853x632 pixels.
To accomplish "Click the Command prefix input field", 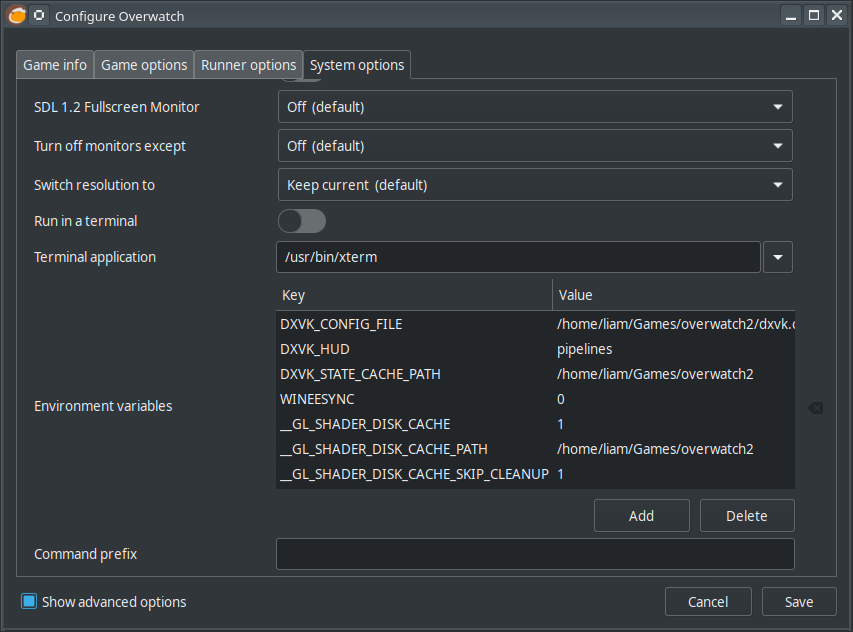I will pyautogui.click(x=535, y=554).
